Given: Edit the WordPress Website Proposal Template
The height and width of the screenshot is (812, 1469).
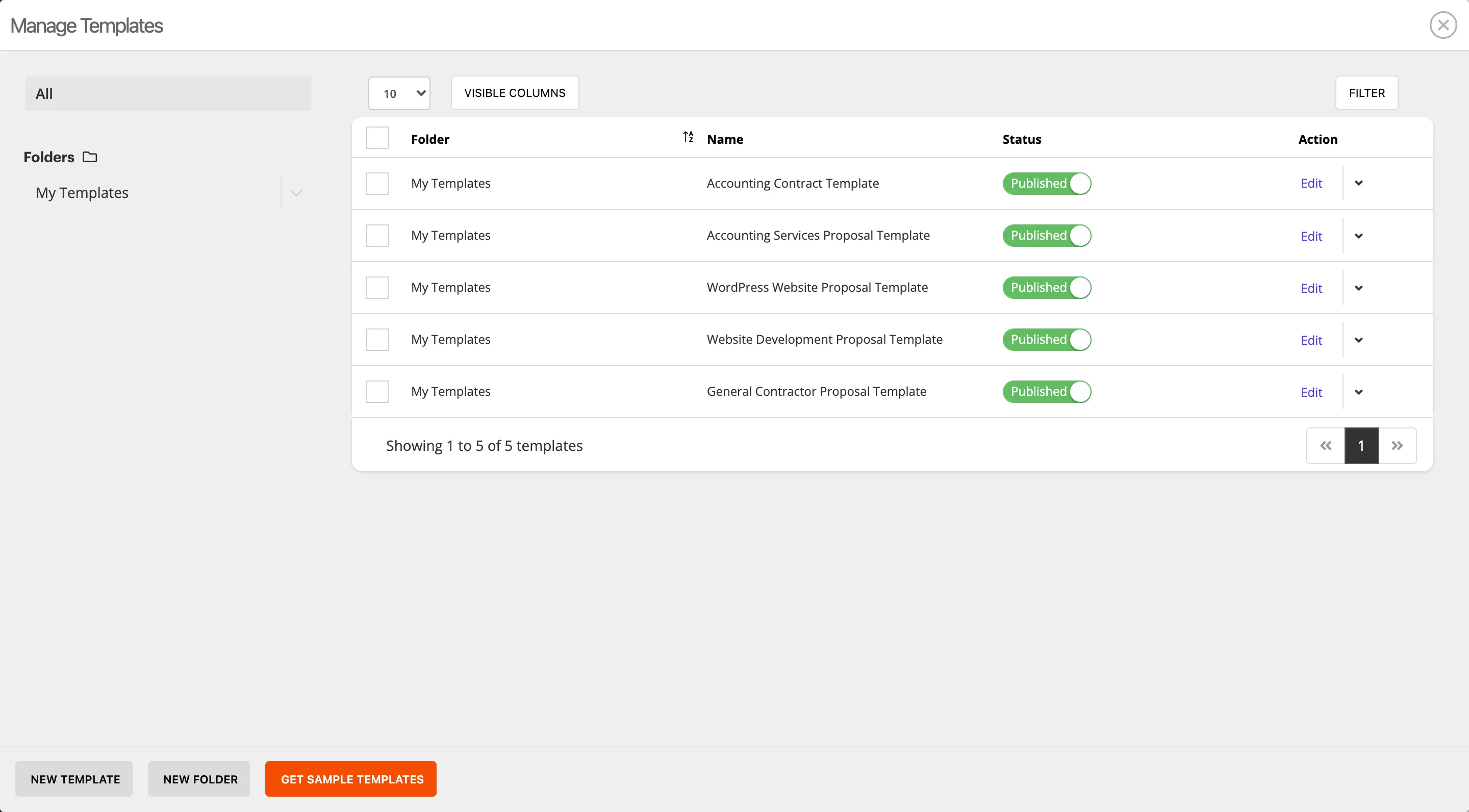Looking at the screenshot, I should point(1311,288).
